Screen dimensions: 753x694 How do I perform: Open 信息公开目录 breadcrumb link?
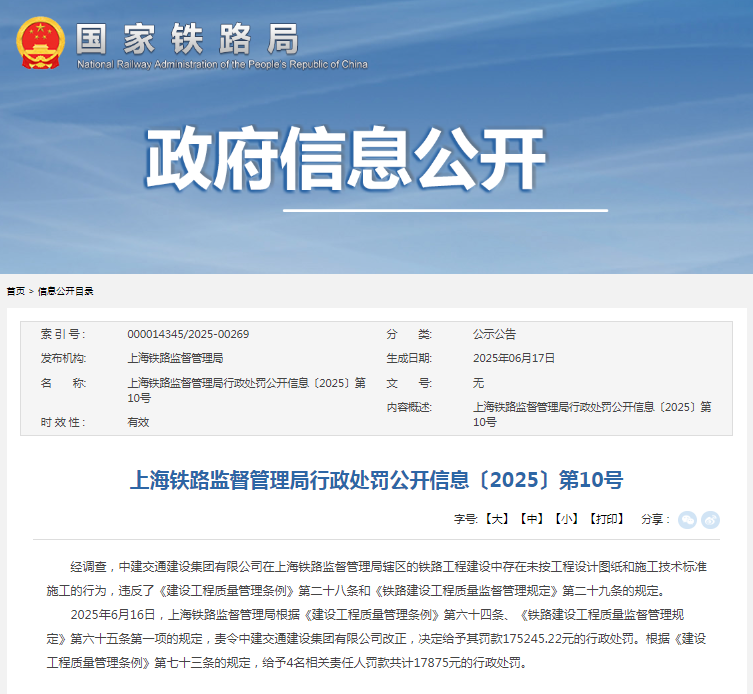66,291
